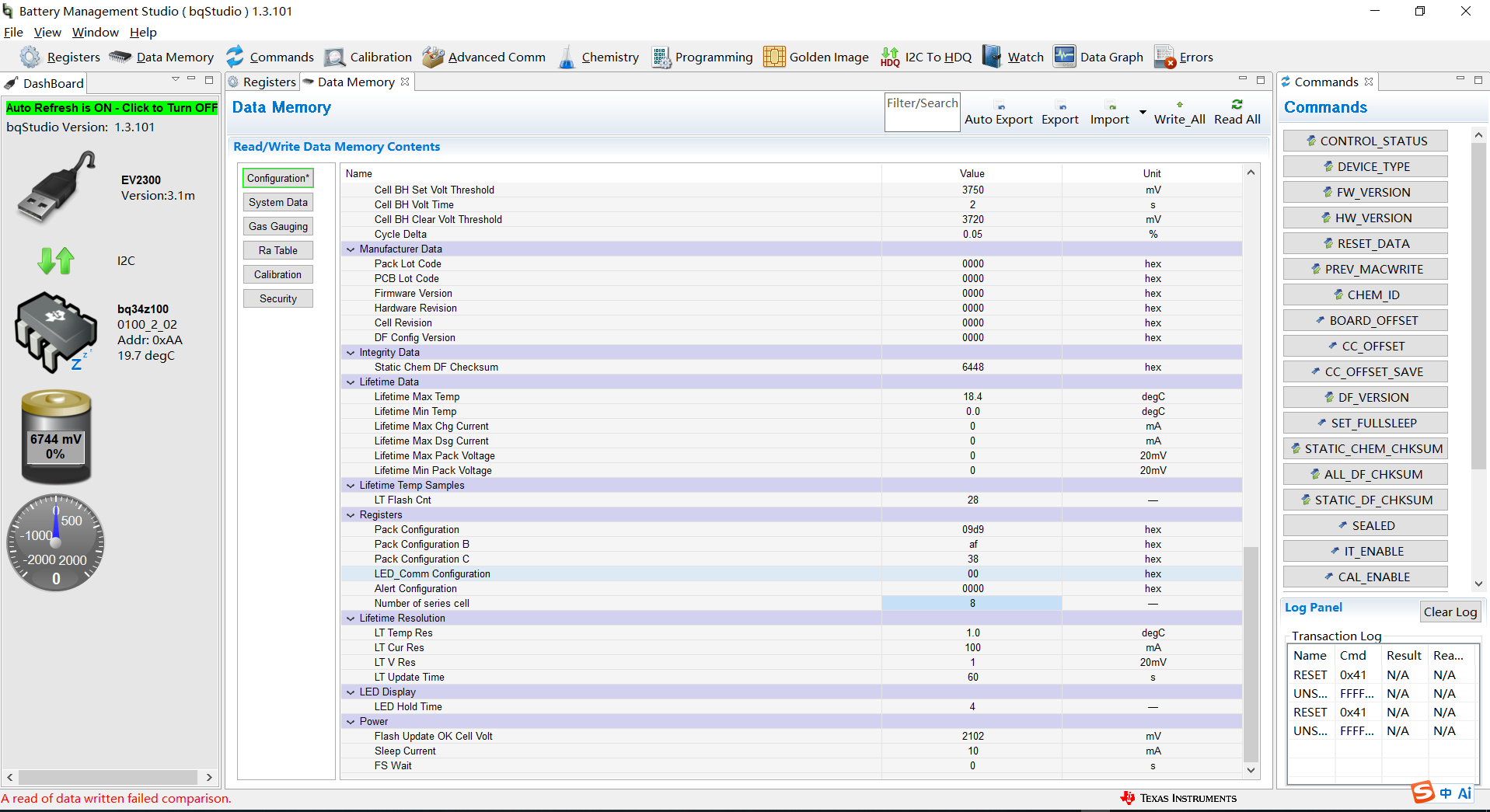Image resolution: width=1490 pixels, height=812 pixels.
Task: Launch the Calibration tool in the toolbar
Action: pyautogui.click(x=368, y=57)
